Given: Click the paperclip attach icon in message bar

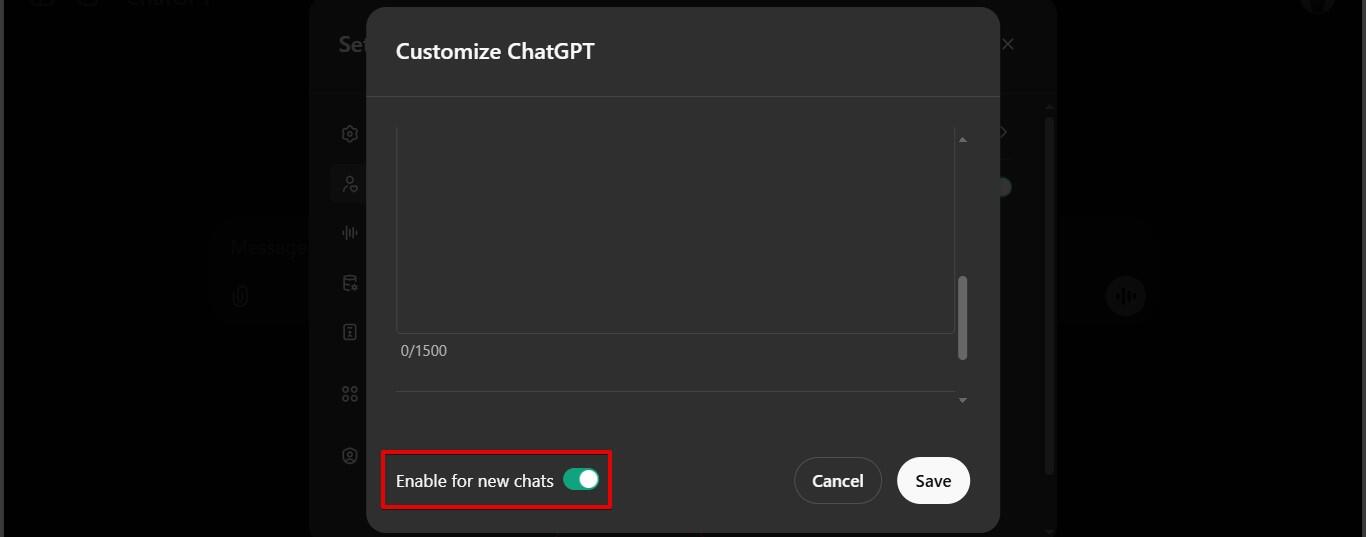Looking at the screenshot, I should point(240,296).
